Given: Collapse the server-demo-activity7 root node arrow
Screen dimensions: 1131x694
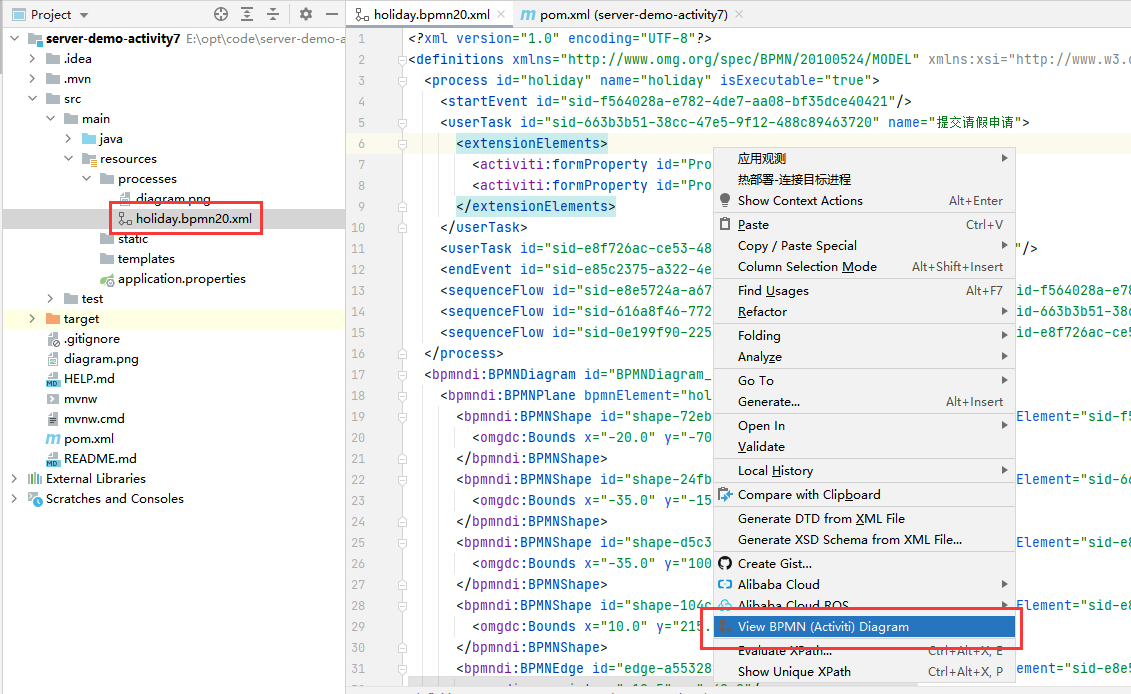Looking at the screenshot, I should 14,38.
